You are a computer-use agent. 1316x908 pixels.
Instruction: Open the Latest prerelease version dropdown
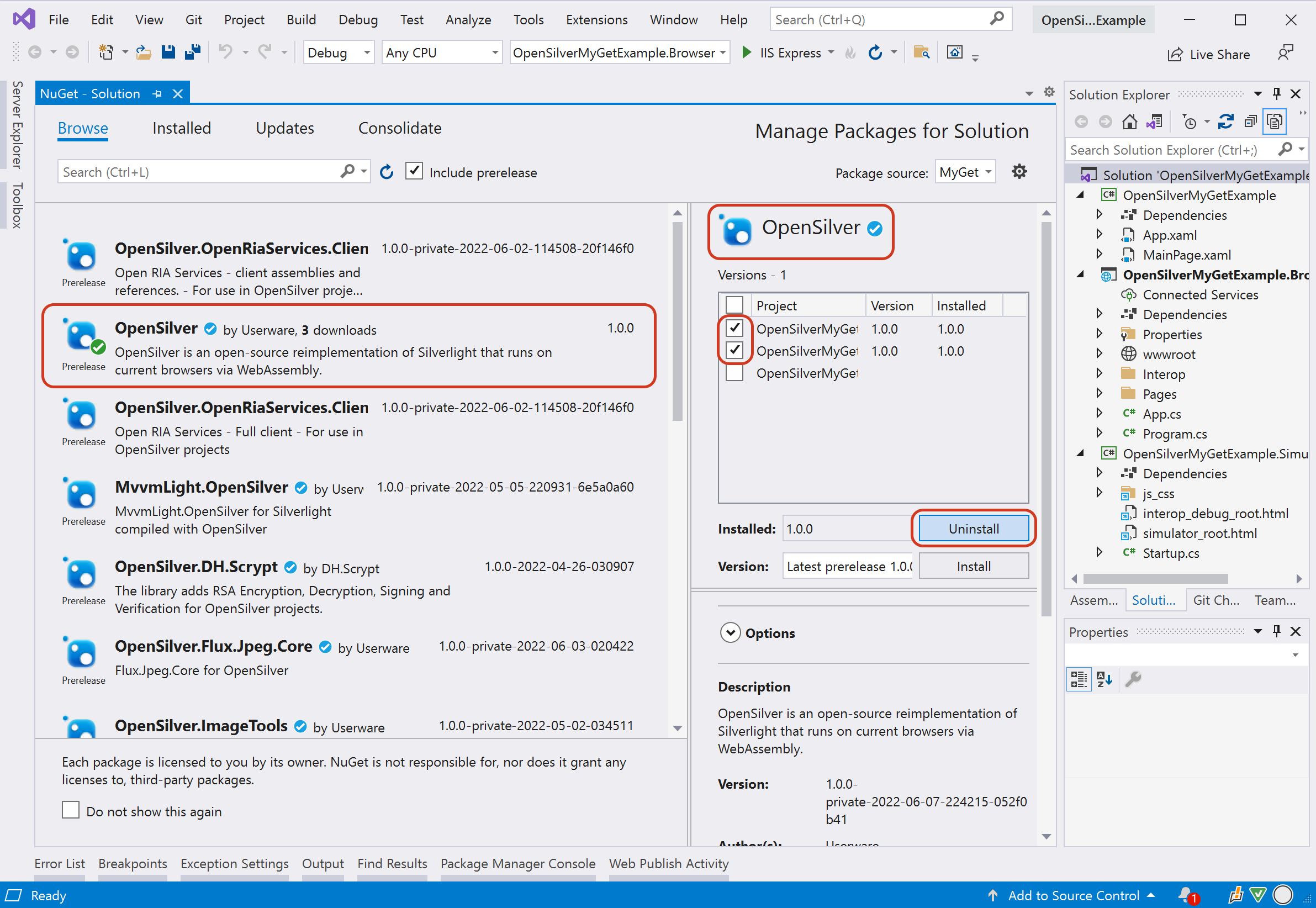847,566
